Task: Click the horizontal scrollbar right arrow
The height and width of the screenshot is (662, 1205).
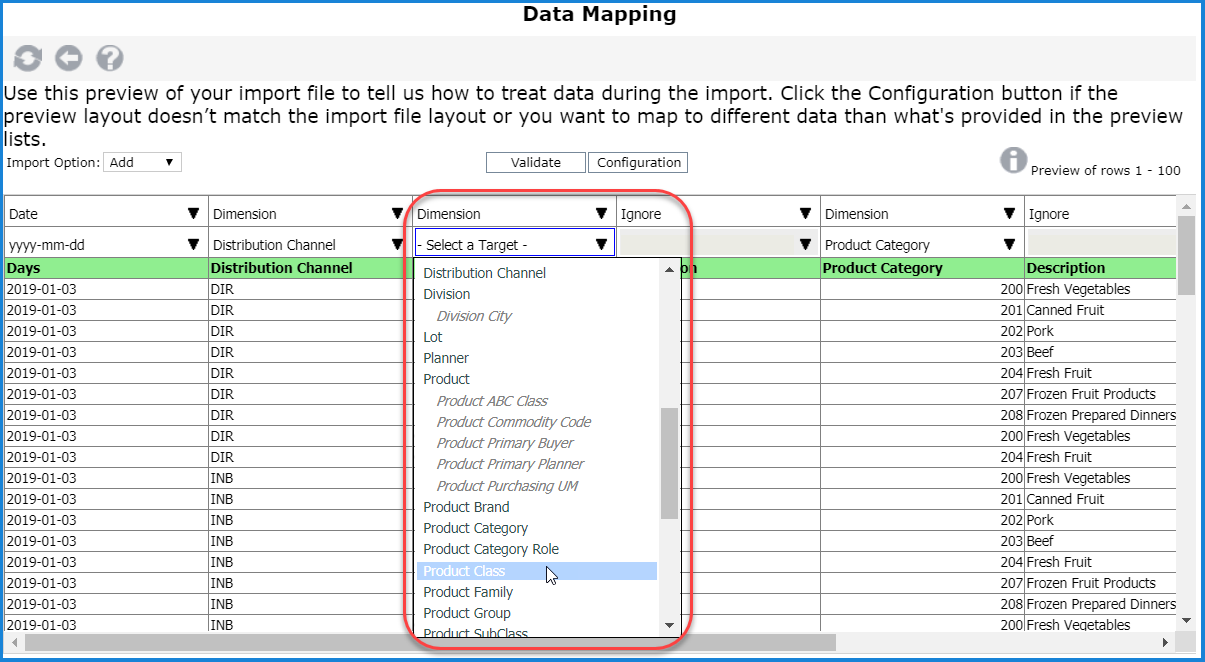Action: click(1165, 642)
